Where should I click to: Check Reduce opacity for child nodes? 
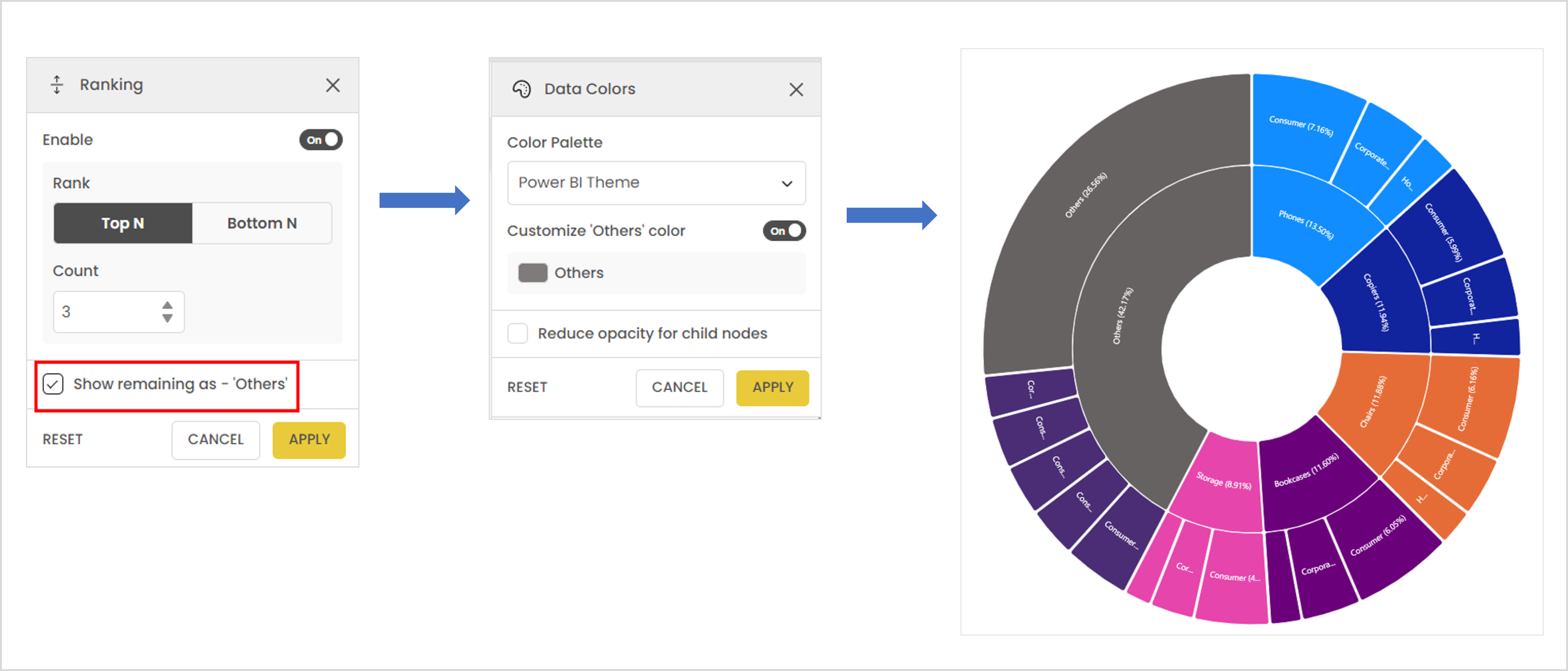[x=518, y=334]
